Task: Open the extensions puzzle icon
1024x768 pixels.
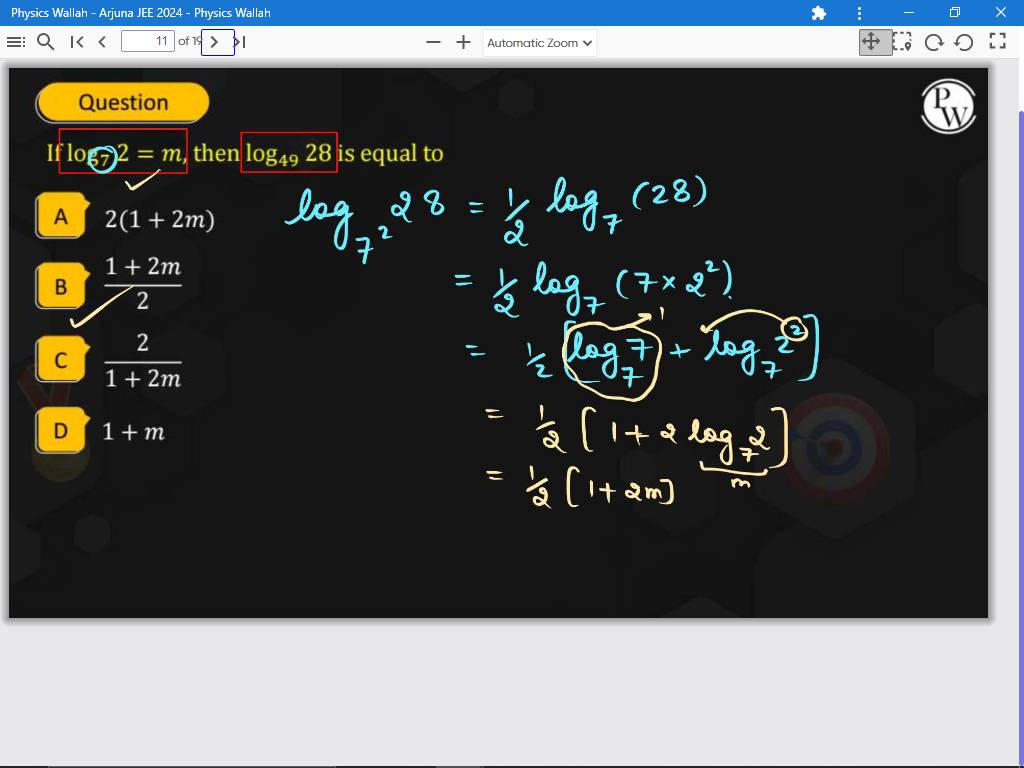Action: pos(819,13)
